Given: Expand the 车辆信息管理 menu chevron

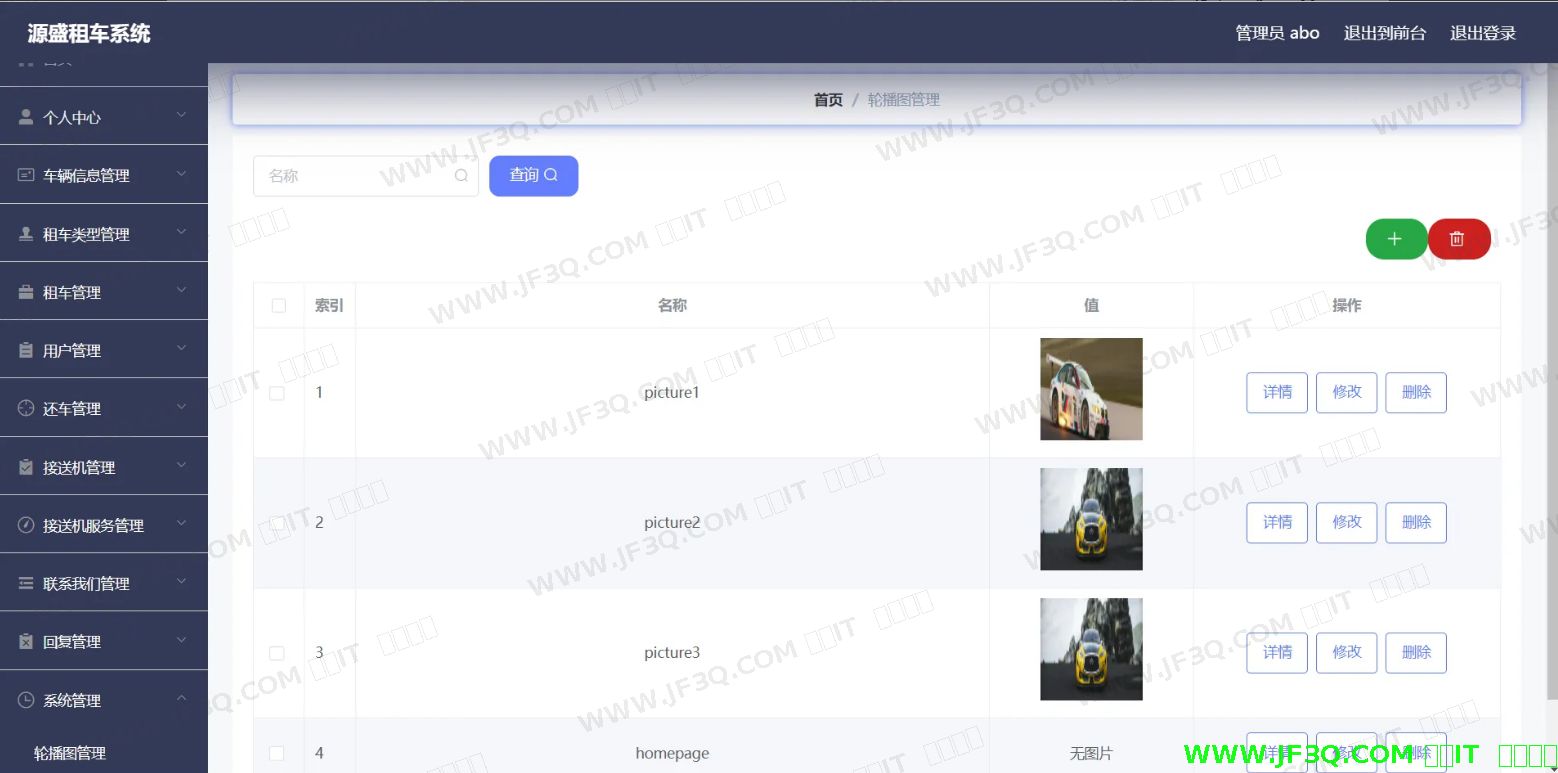Looking at the screenshot, I should [x=181, y=174].
